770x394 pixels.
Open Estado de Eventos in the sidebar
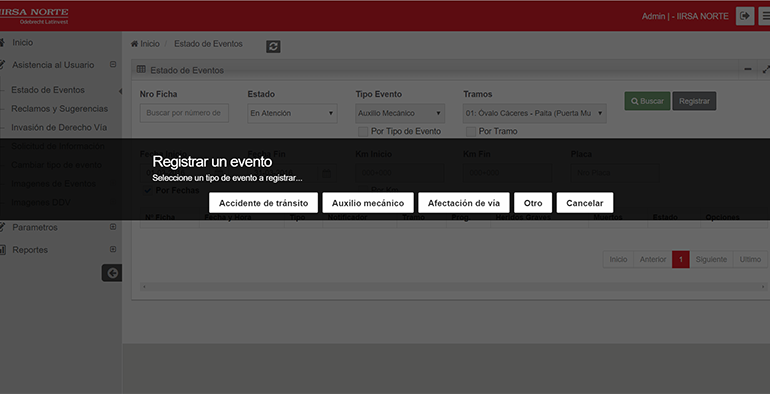point(48,90)
